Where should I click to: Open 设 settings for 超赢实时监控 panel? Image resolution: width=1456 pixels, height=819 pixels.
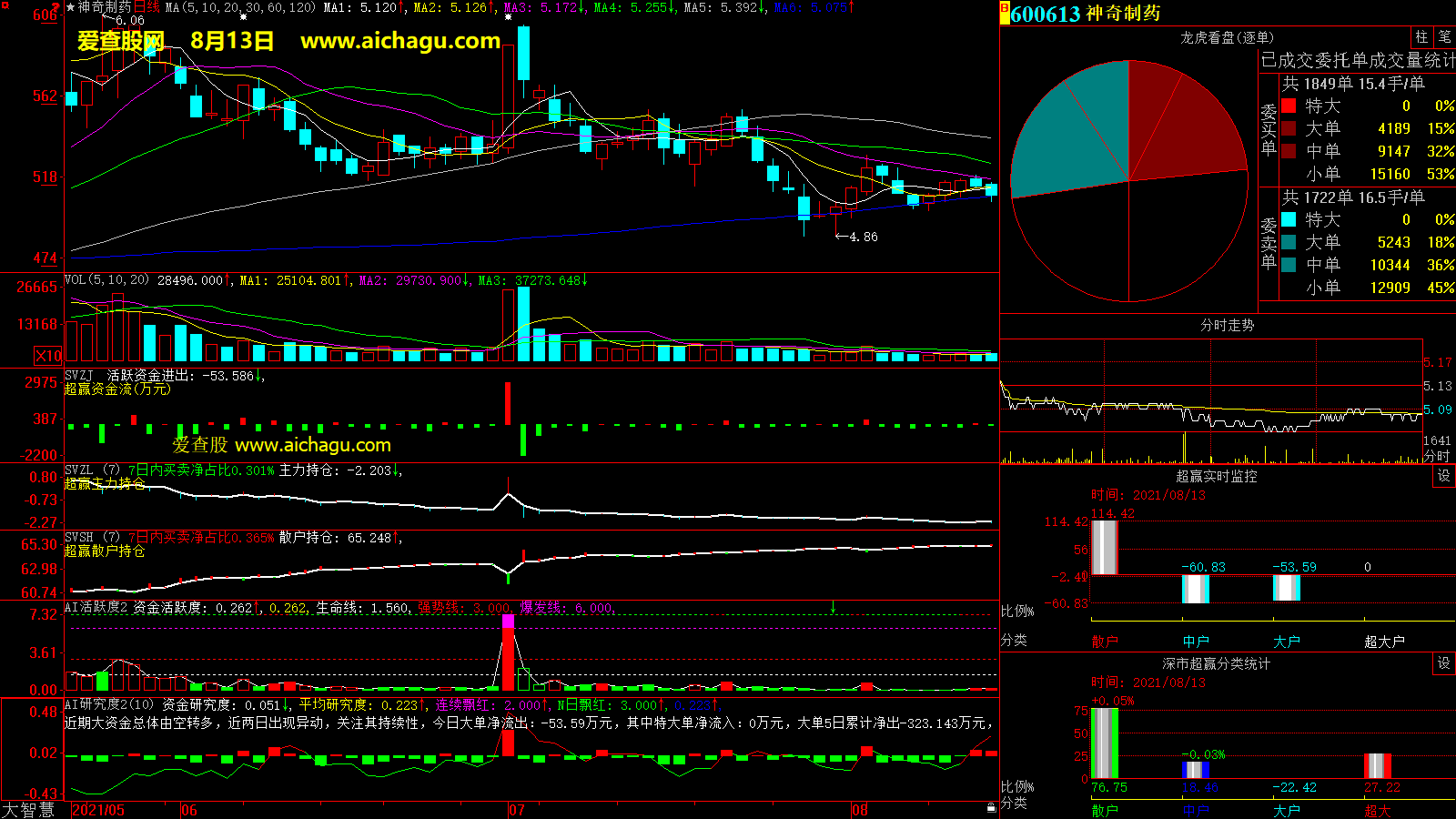click(x=1444, y=476)
